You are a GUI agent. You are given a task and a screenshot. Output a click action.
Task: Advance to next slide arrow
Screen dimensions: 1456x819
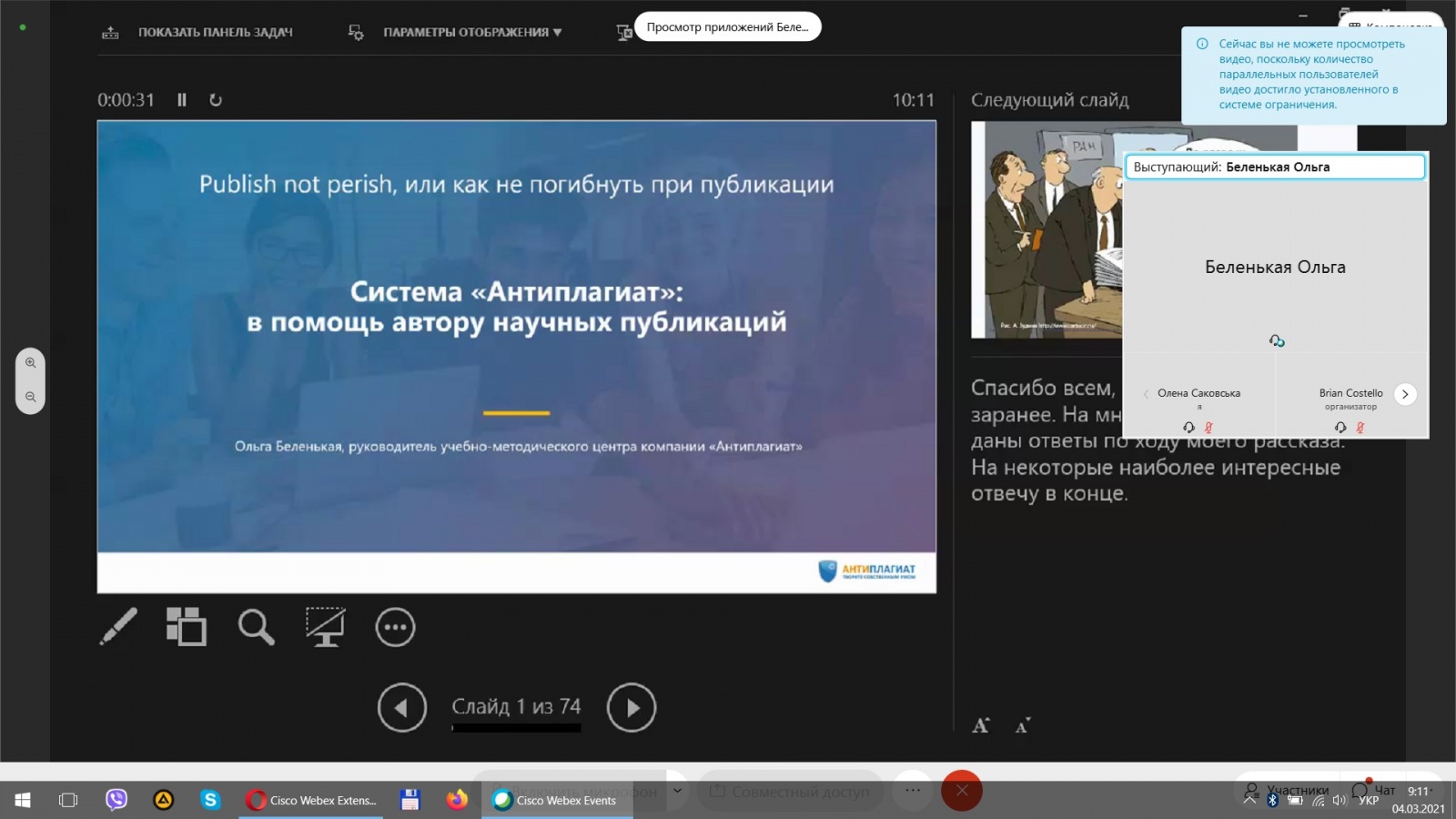tap(632, 707)
